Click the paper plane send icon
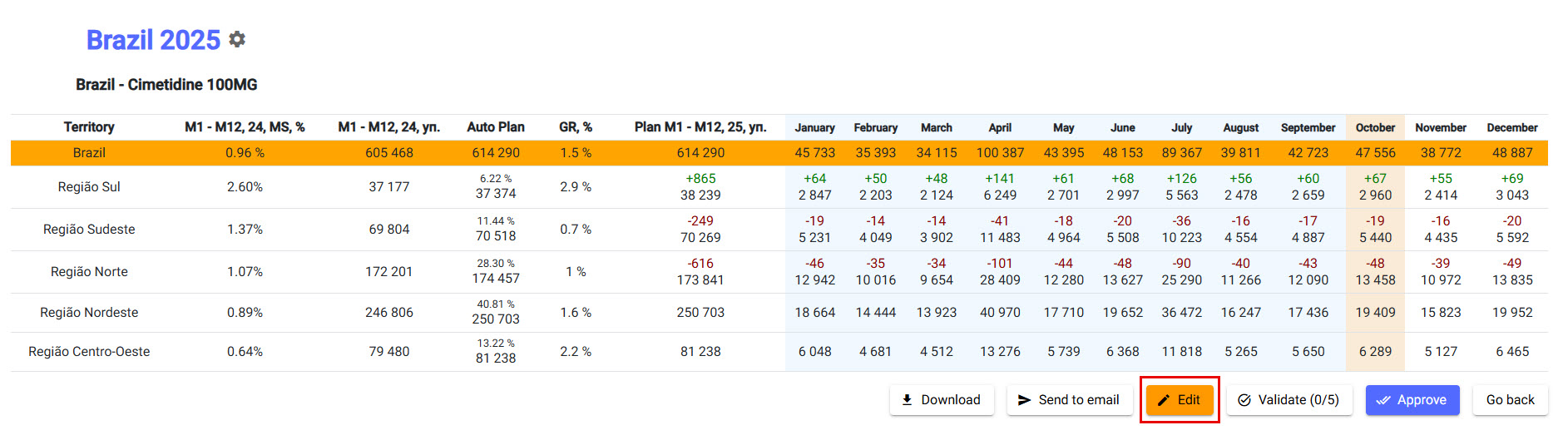Screen dimensions: 1568x445 coord(1025,400)
